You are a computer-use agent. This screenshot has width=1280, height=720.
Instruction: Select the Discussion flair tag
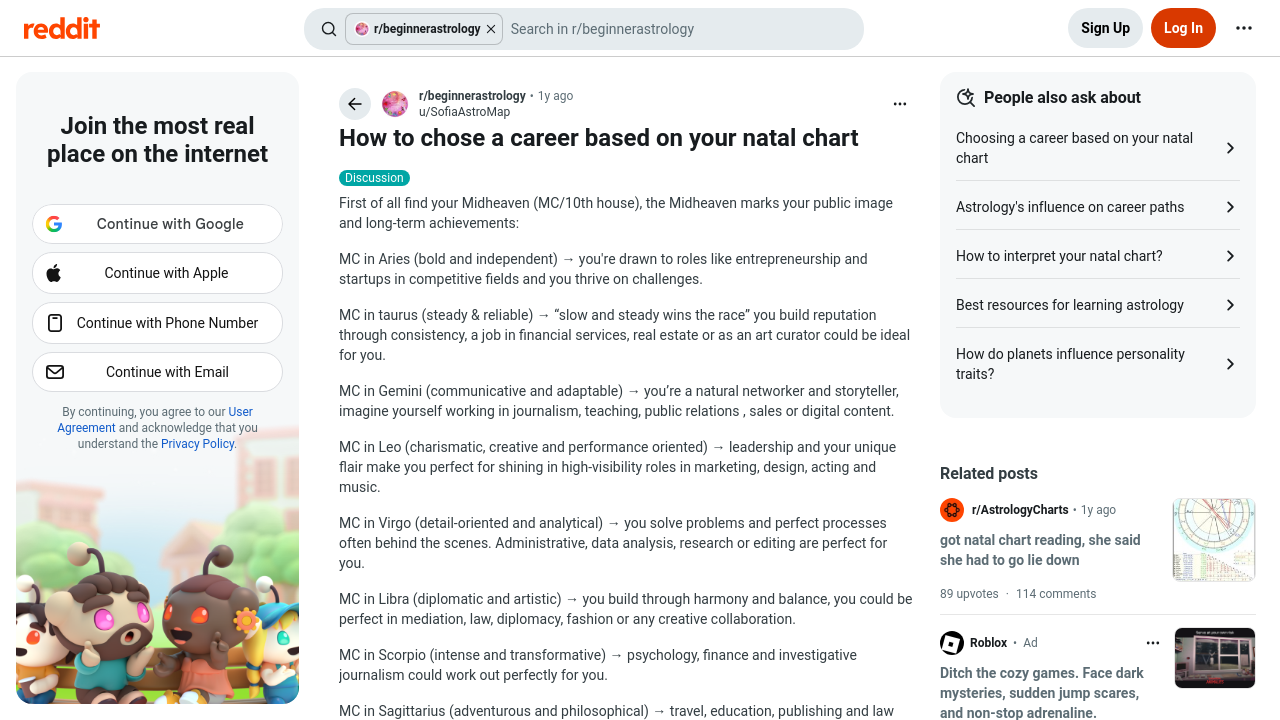[374, 178]
